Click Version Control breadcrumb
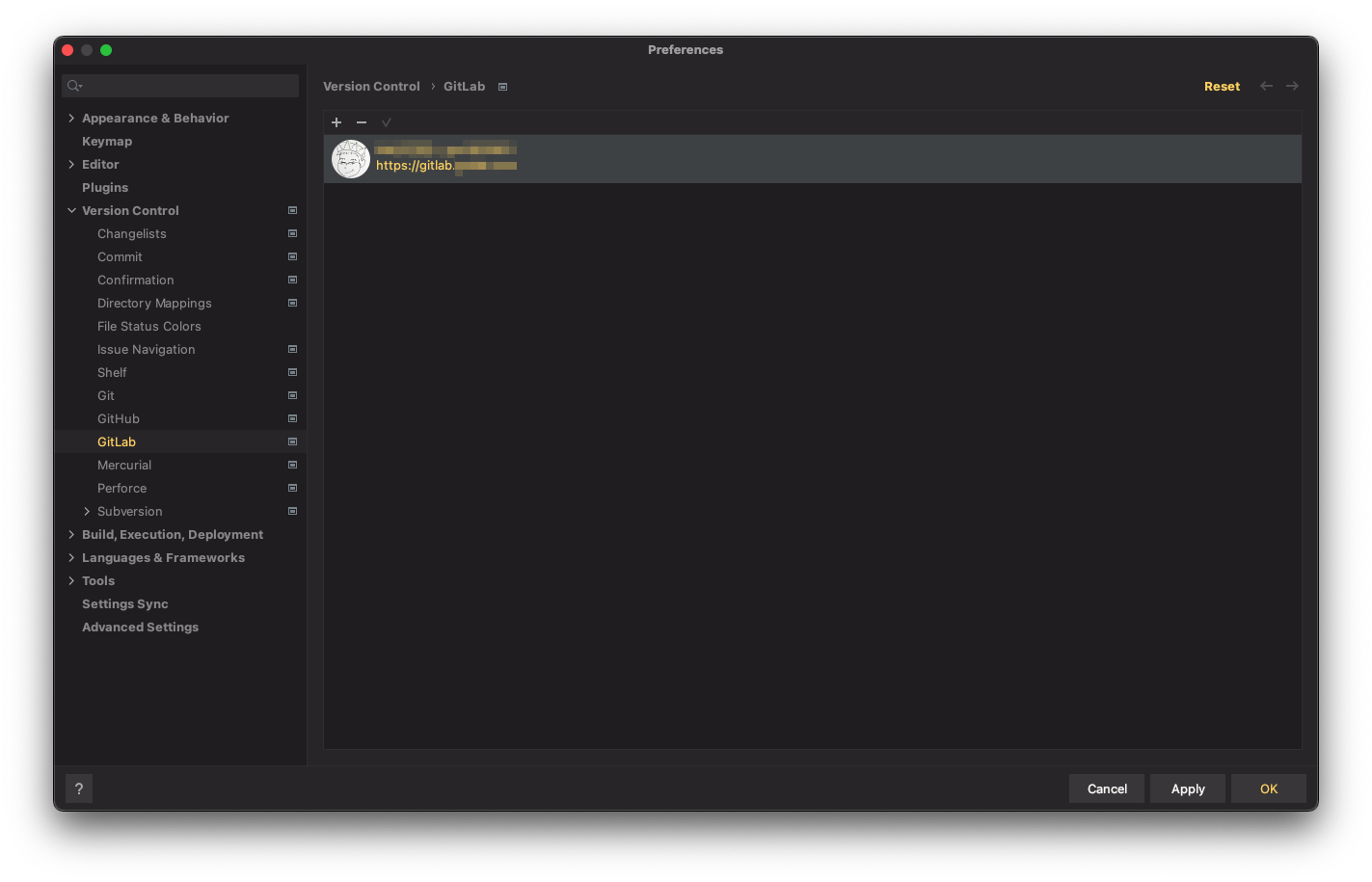The height and width of the screenshot is (882, 1372). (x=371, y=86)
